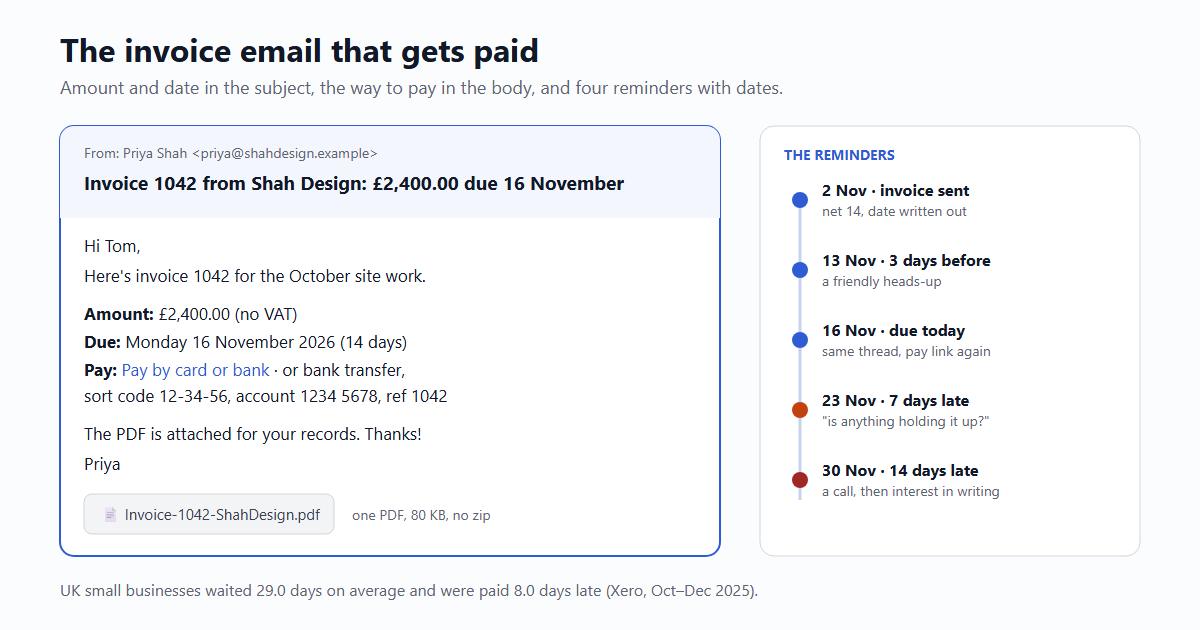Click "The PDF is attached for your records" sentence
The width and height of the screenshot is (1200, 630).
(x=253, y=434)
